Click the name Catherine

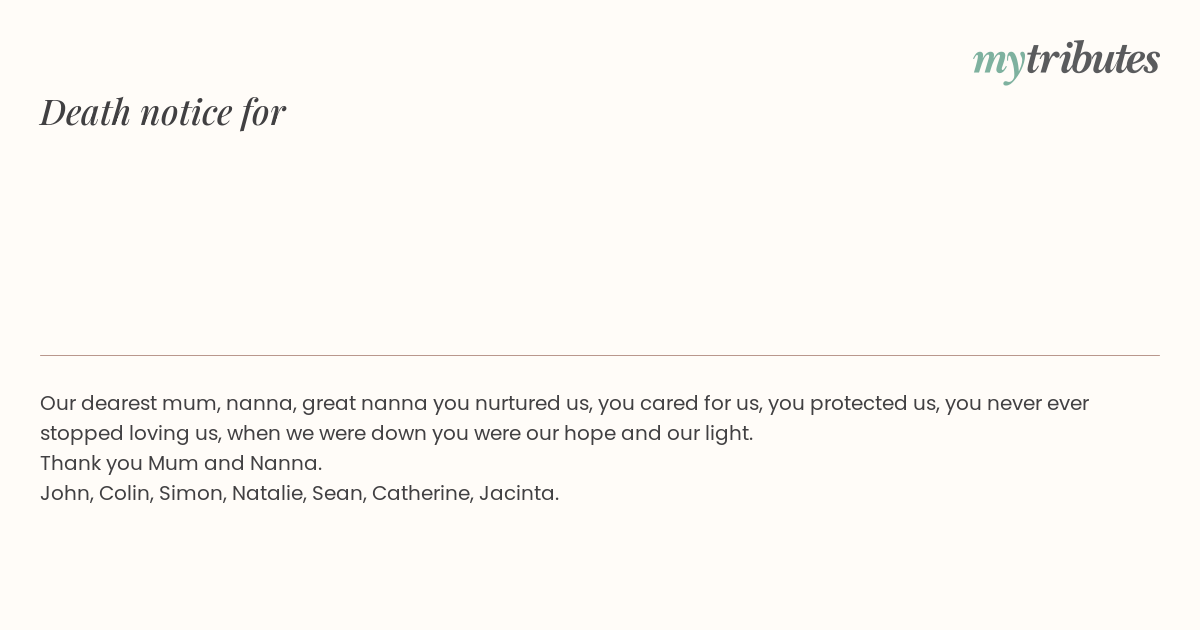(x=420, y=493)
